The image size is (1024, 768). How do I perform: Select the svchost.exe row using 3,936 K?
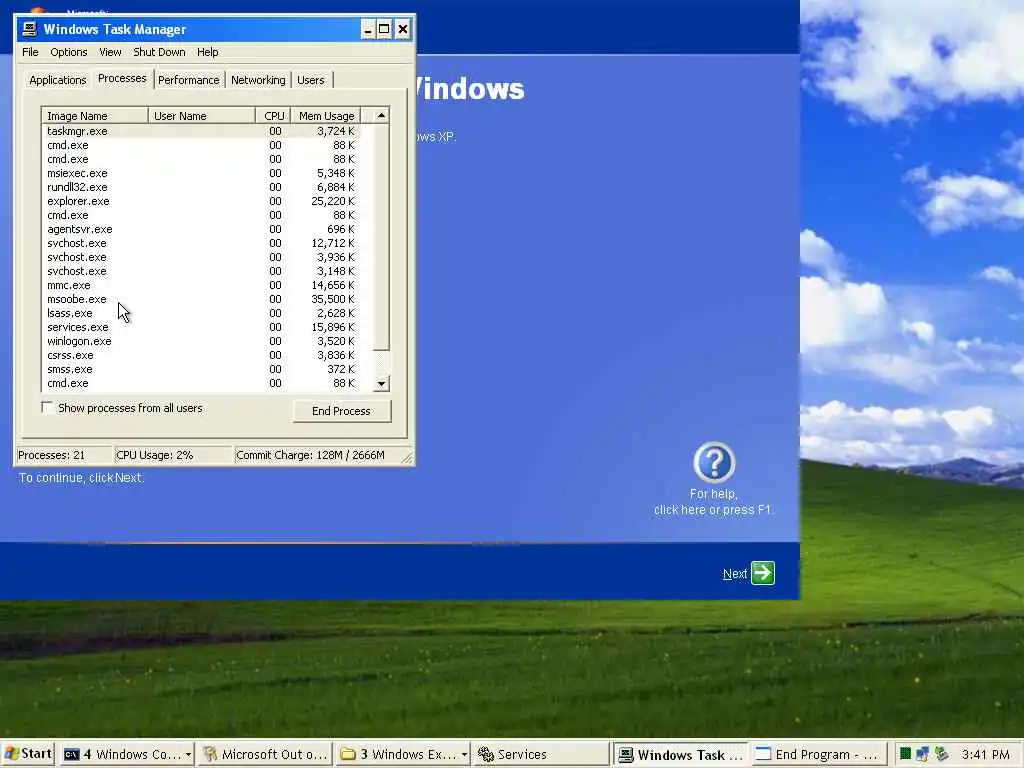201,257
